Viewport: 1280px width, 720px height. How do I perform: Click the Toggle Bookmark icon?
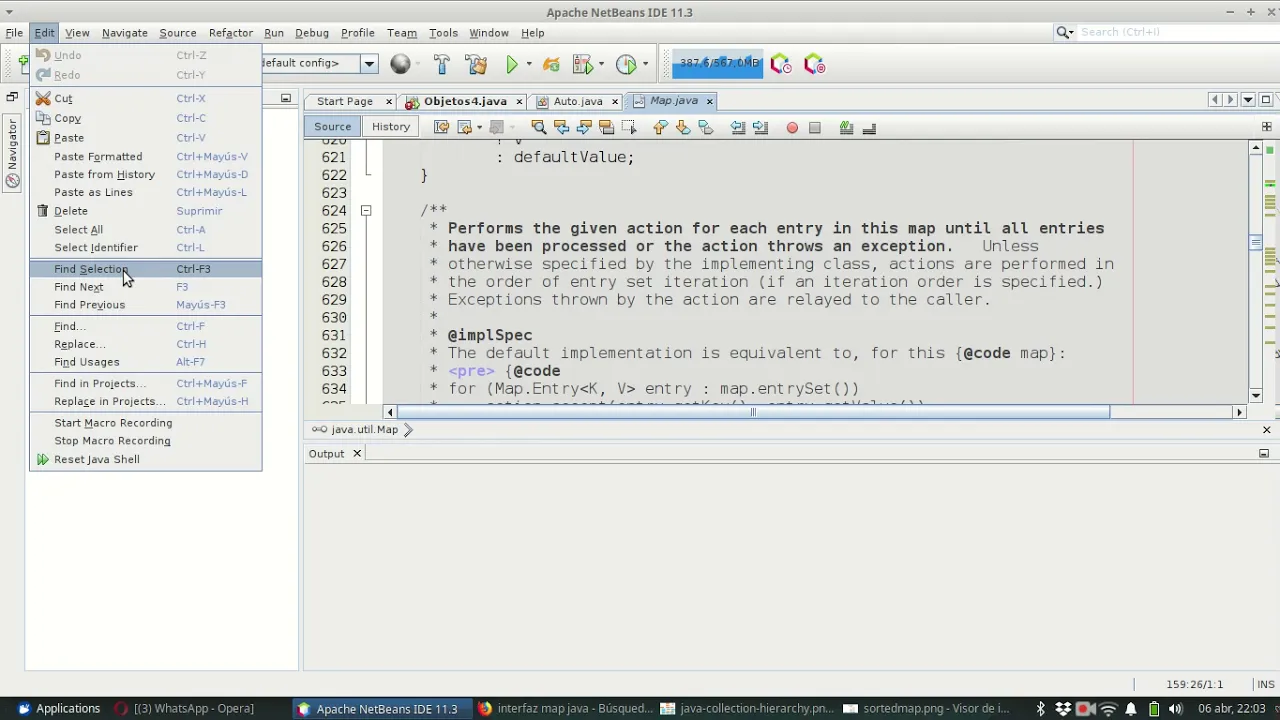705,127
